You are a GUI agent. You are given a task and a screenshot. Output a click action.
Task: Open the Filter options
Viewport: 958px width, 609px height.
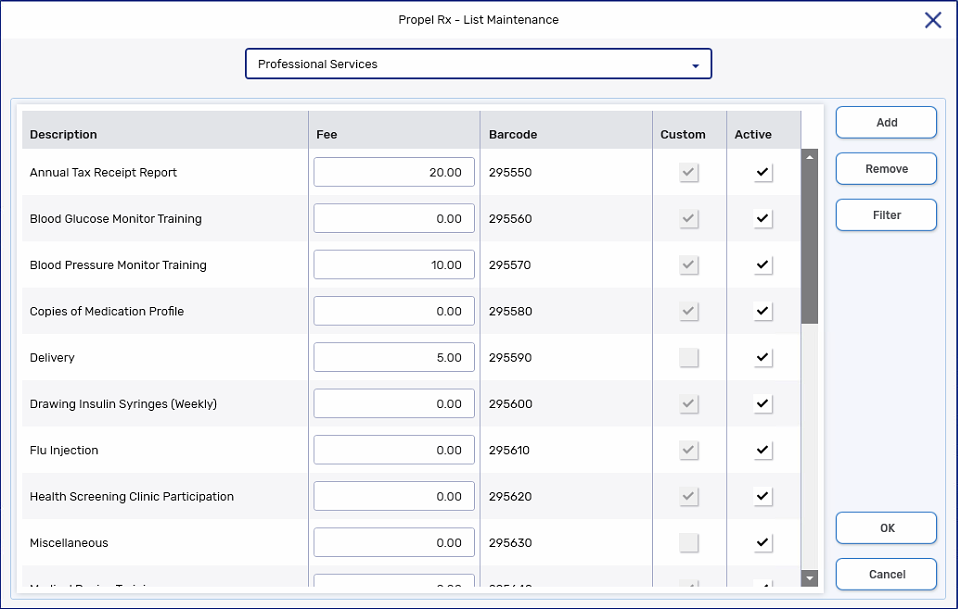[x=886, y=215]
